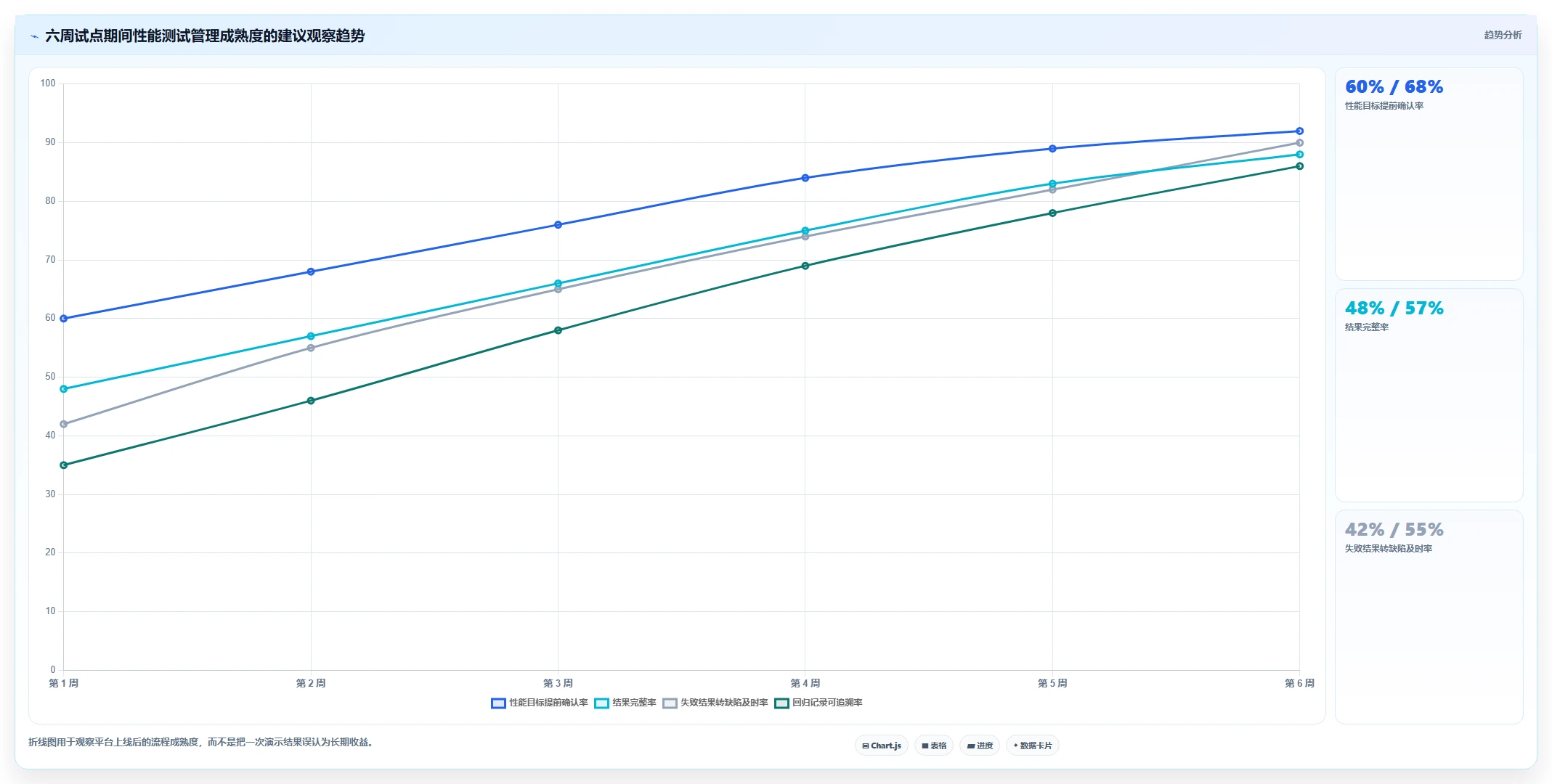Image resolution: width=1552 pixels, height=784 pixels.
Task: Click the x-axis label 第 6 周
Action: coord(1299,683)
